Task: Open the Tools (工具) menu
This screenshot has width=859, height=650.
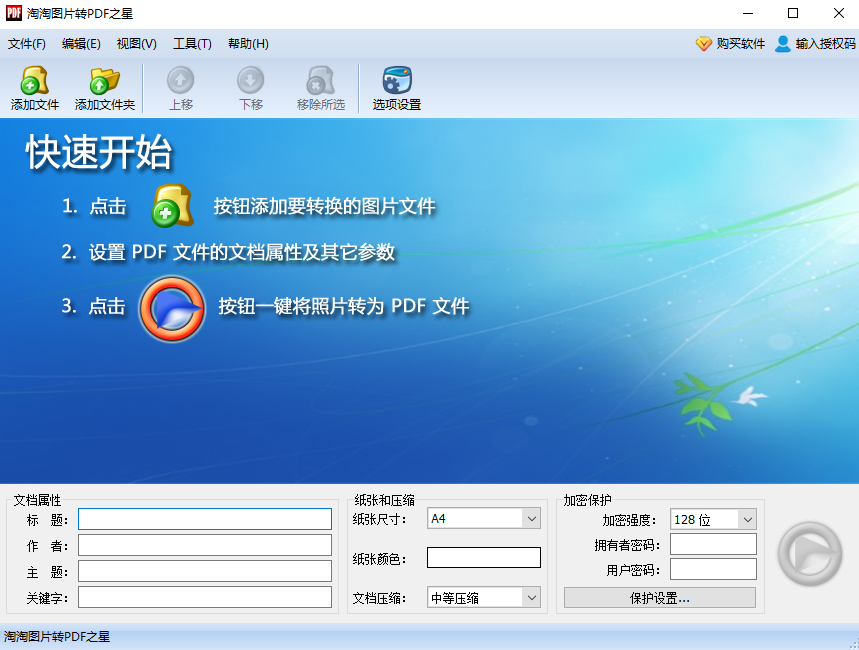Action: point(192,44)
